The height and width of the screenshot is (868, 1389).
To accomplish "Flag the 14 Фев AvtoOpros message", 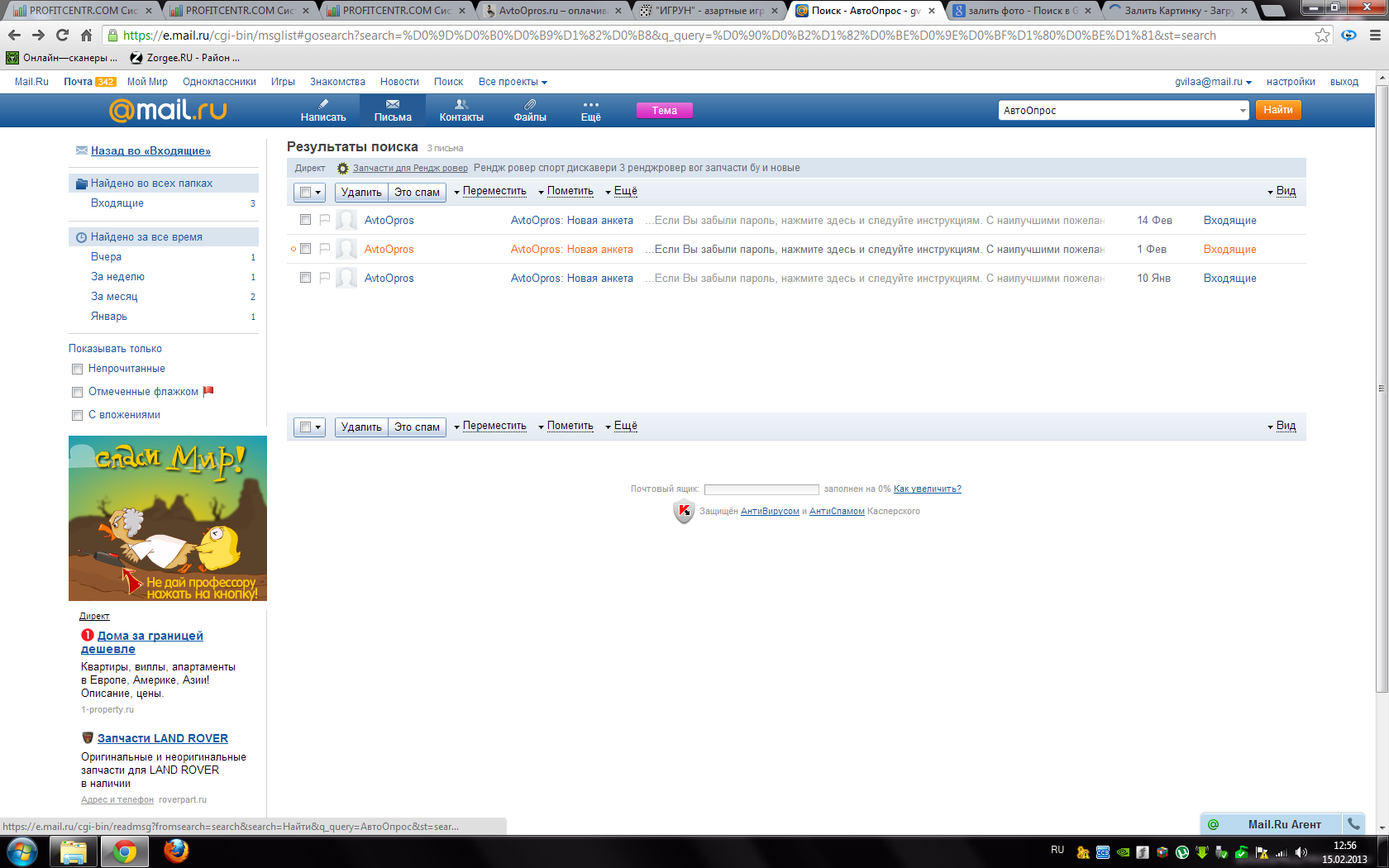I will pyautogui.click(x=325, y=220).
